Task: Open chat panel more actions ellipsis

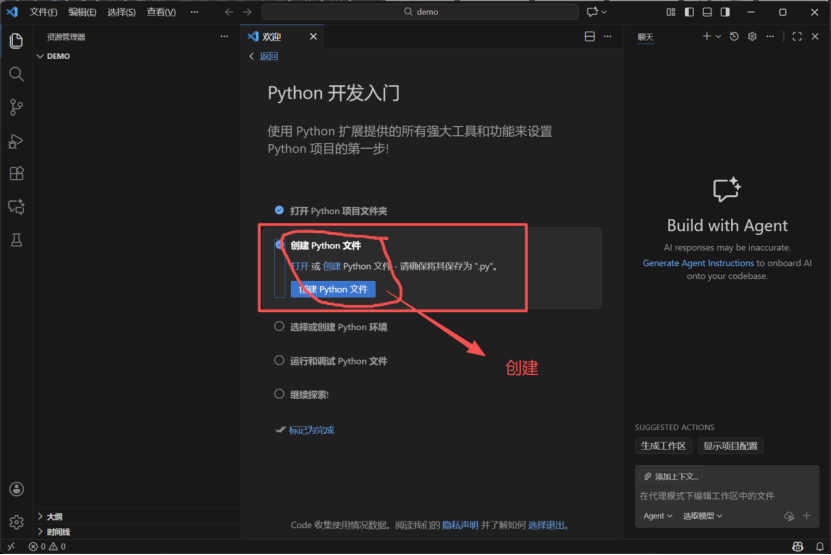Action: click(x=770, y=37)
